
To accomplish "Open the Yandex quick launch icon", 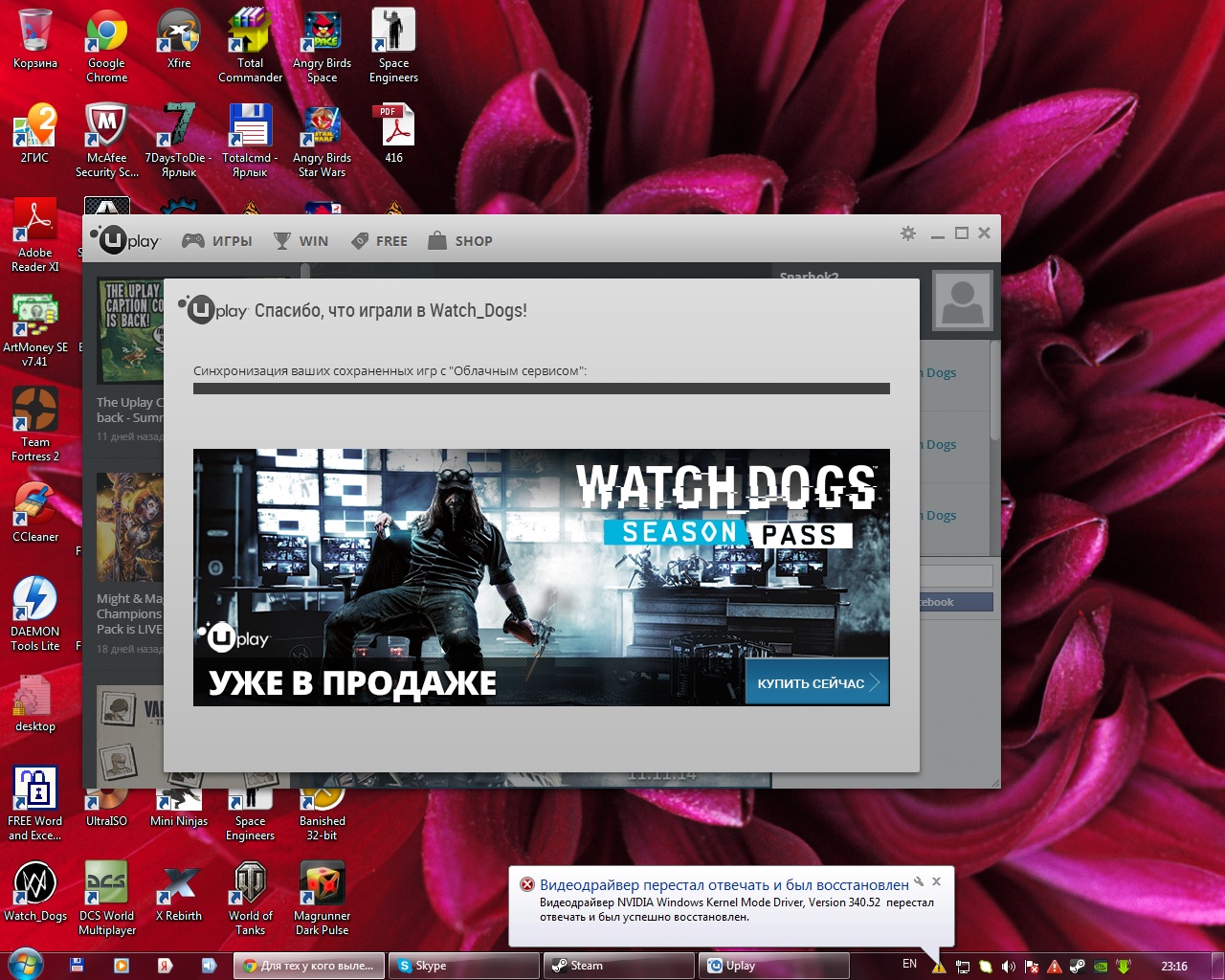I will tap(165, 966).
